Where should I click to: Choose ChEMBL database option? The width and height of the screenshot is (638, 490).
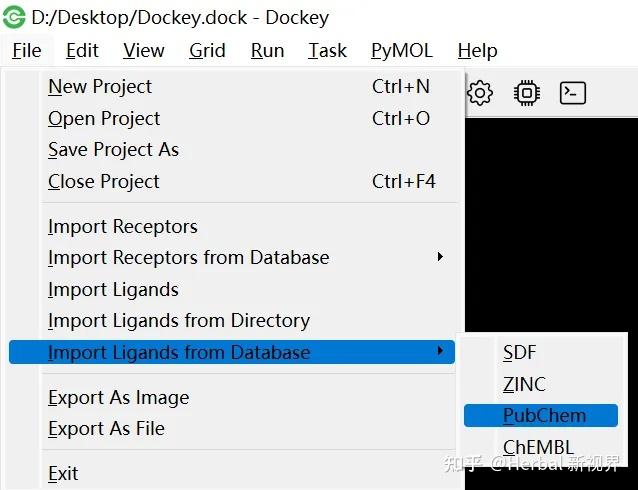pos(538,447)
